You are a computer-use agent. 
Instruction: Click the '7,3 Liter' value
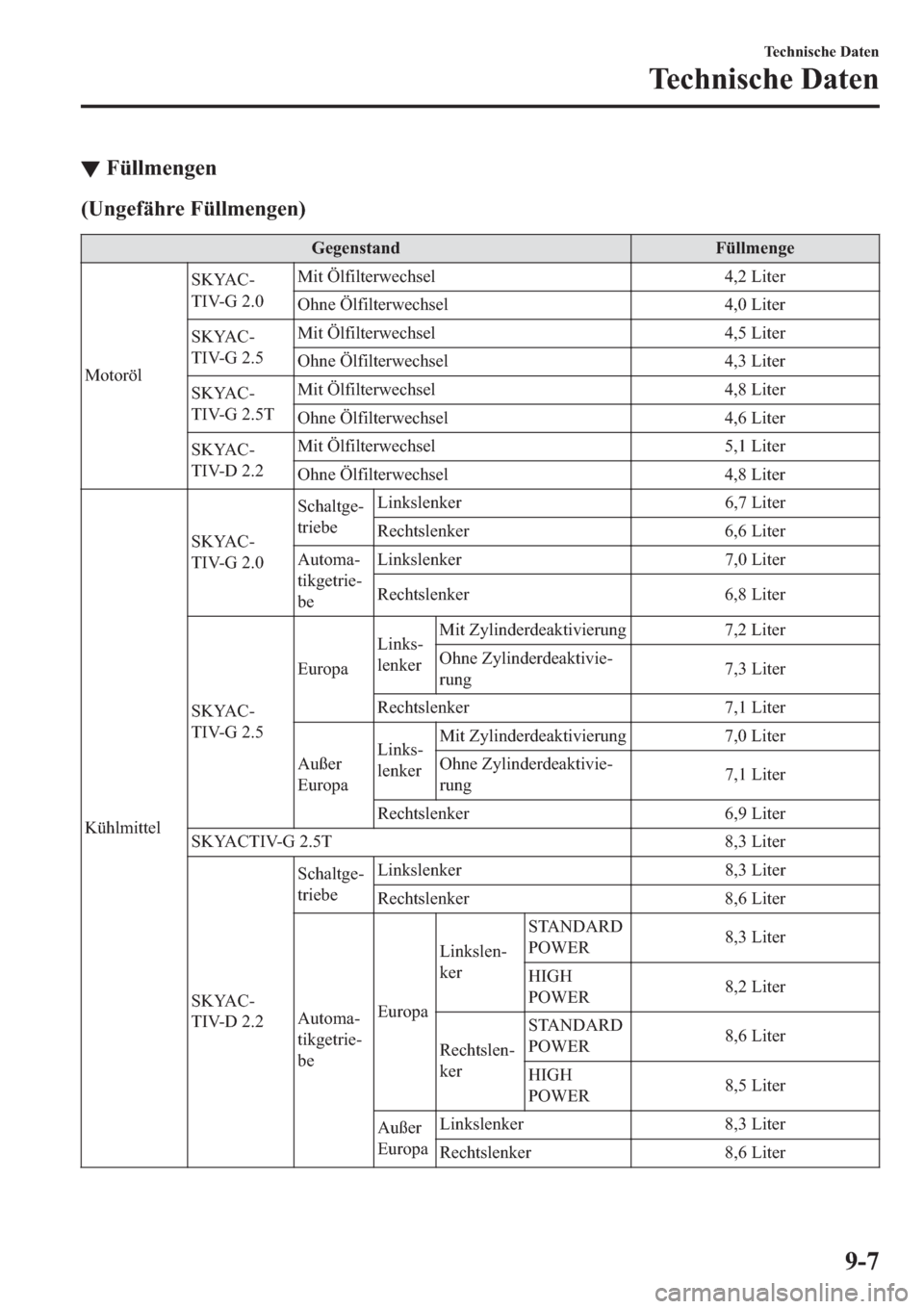tap(755, 669)
